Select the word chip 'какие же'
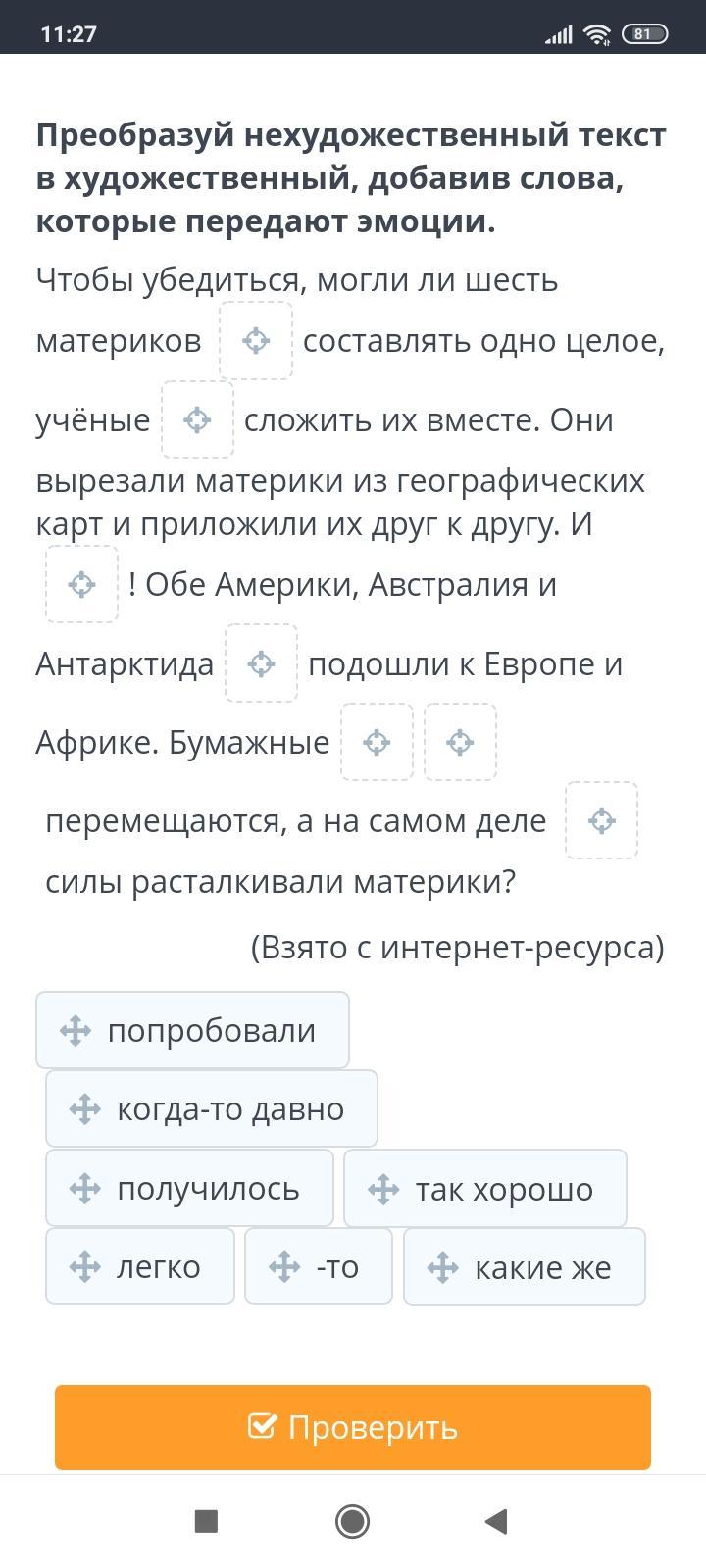This screenshot has width=706, height=1568. [525, 1266]
